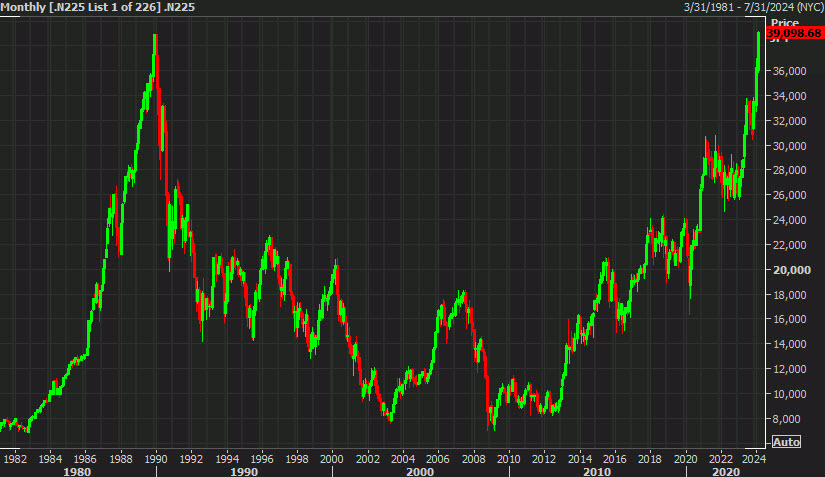
Task: Click the 8,000 price axis label
Action: pyautogui.click(x=787, y=419)
